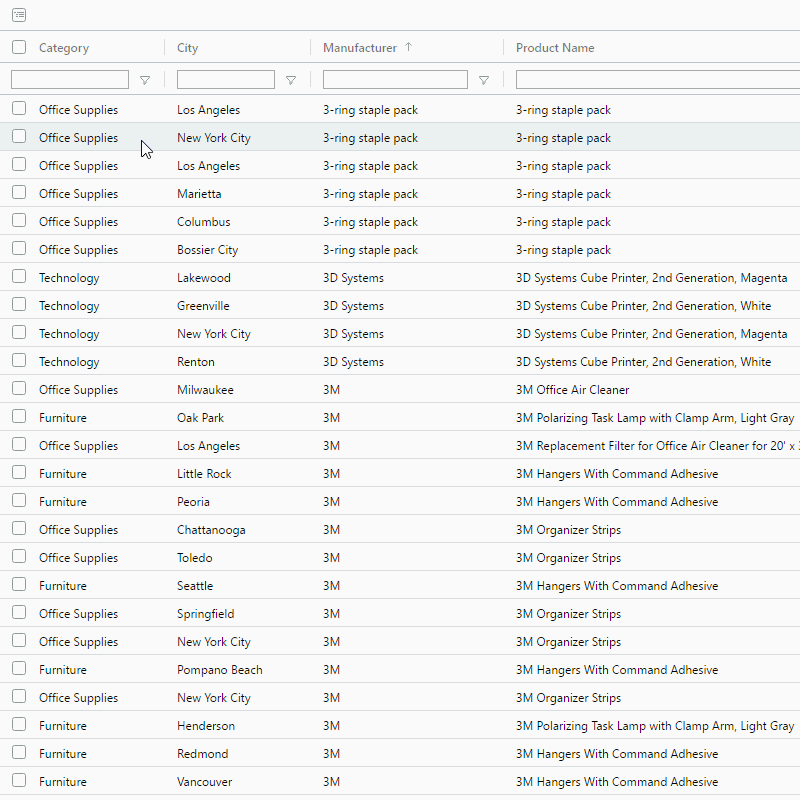
Task: Click the group panel icon above the grid
Action: click(19, 15)
